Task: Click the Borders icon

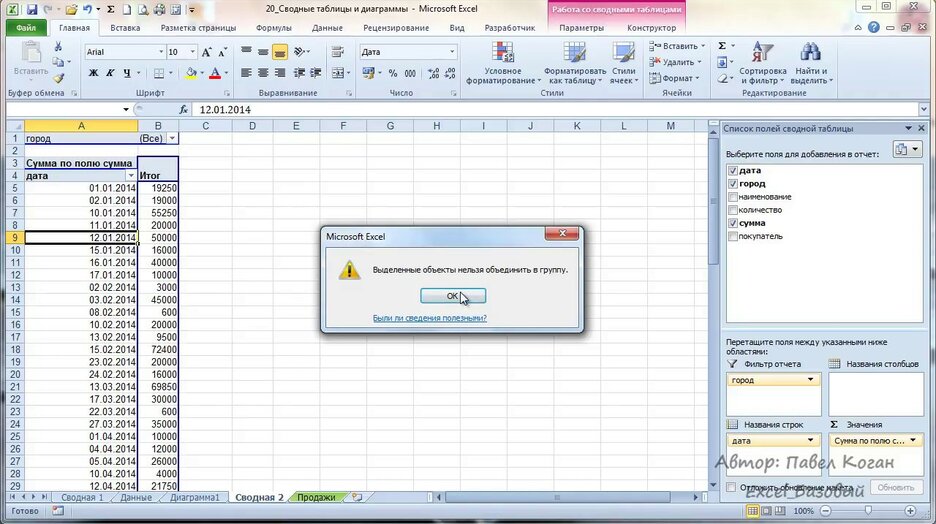Action: click(158, 73)
